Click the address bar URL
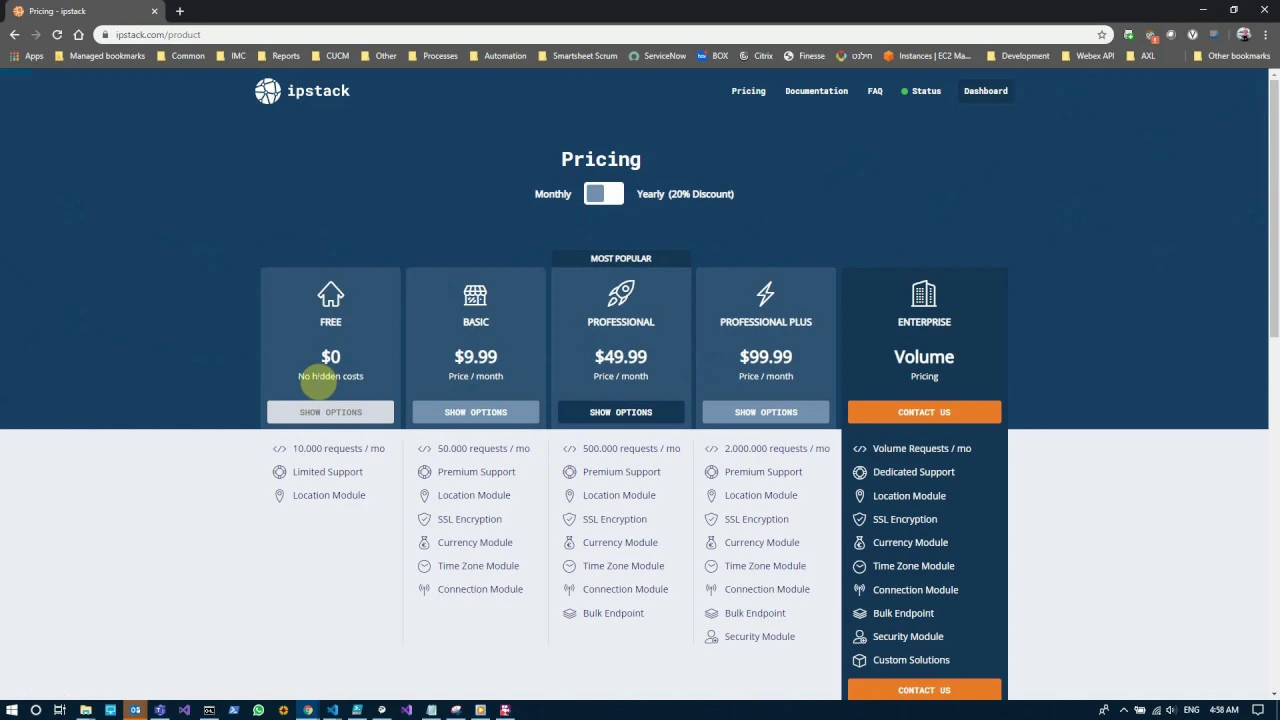Image resolution: width=1280 pixels, height=720 pixels. (x=158, y=35)
